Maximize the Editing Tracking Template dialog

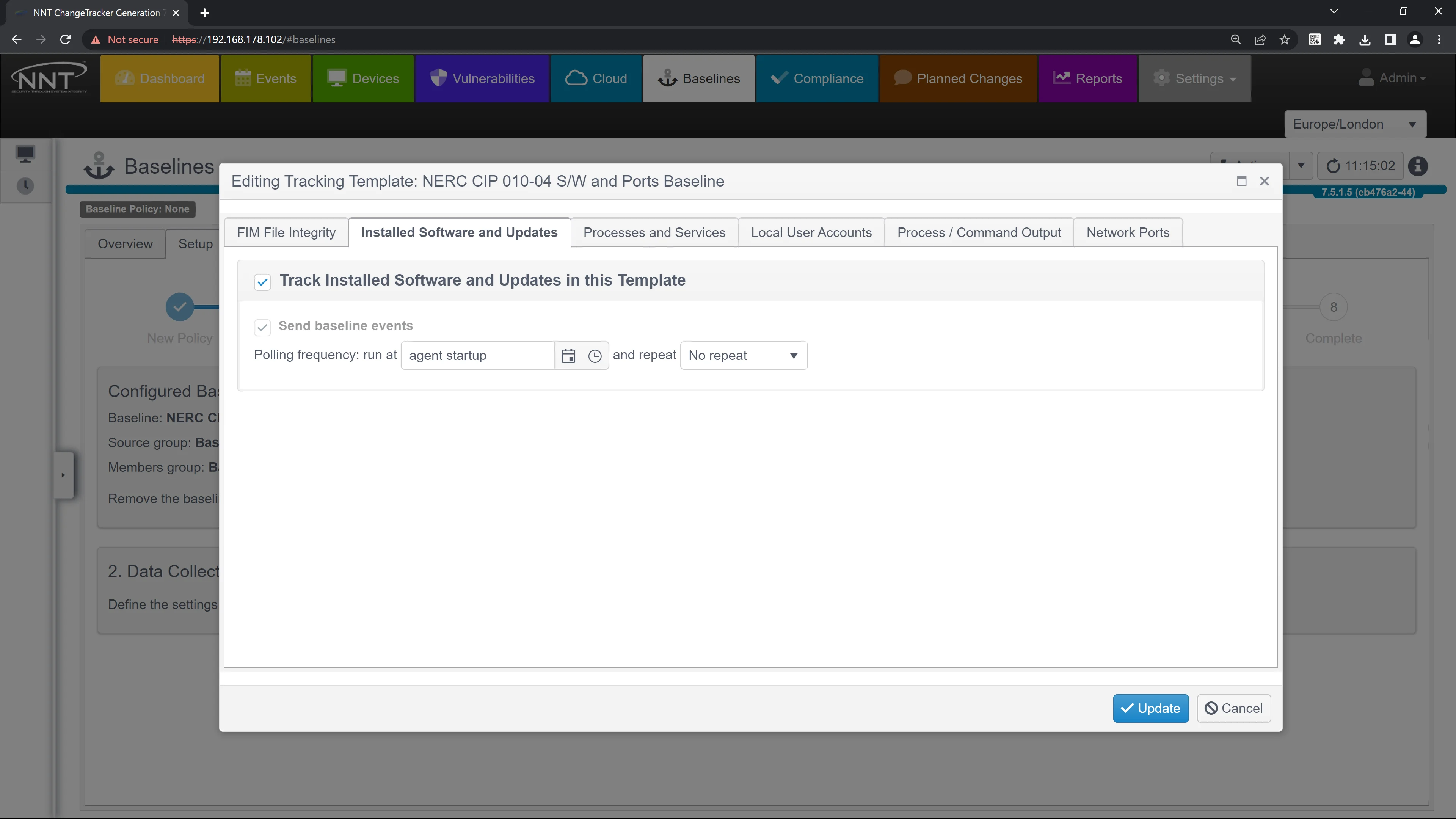[x=1241, y=181]
